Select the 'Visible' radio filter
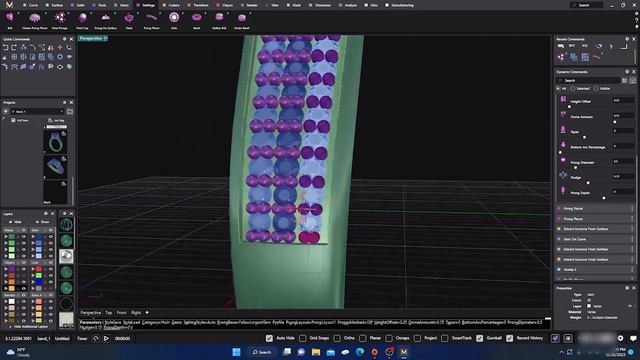Screen dimensions: 640x360 (x=596, y=89)
